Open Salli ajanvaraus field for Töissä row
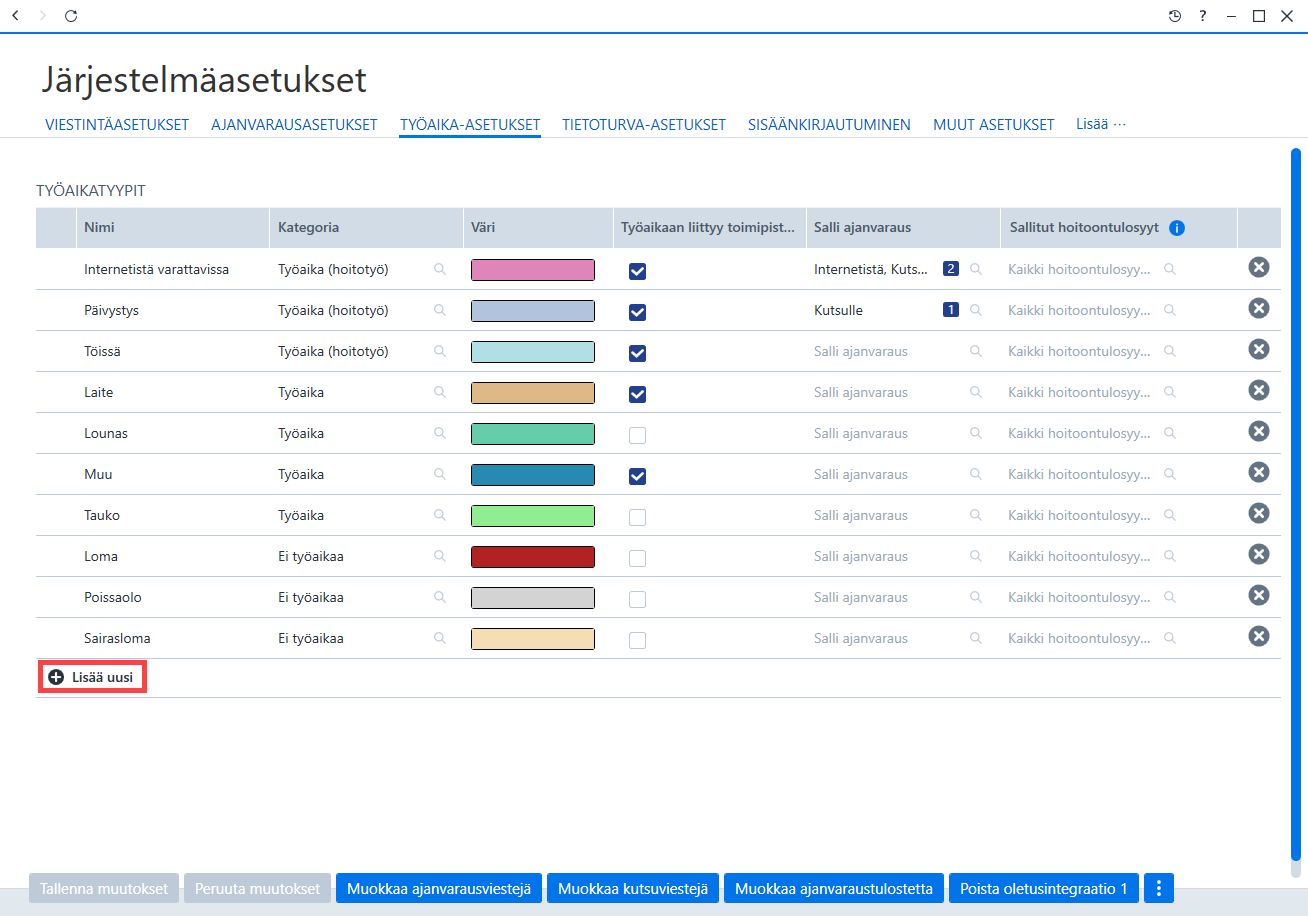 click(902, 351)
